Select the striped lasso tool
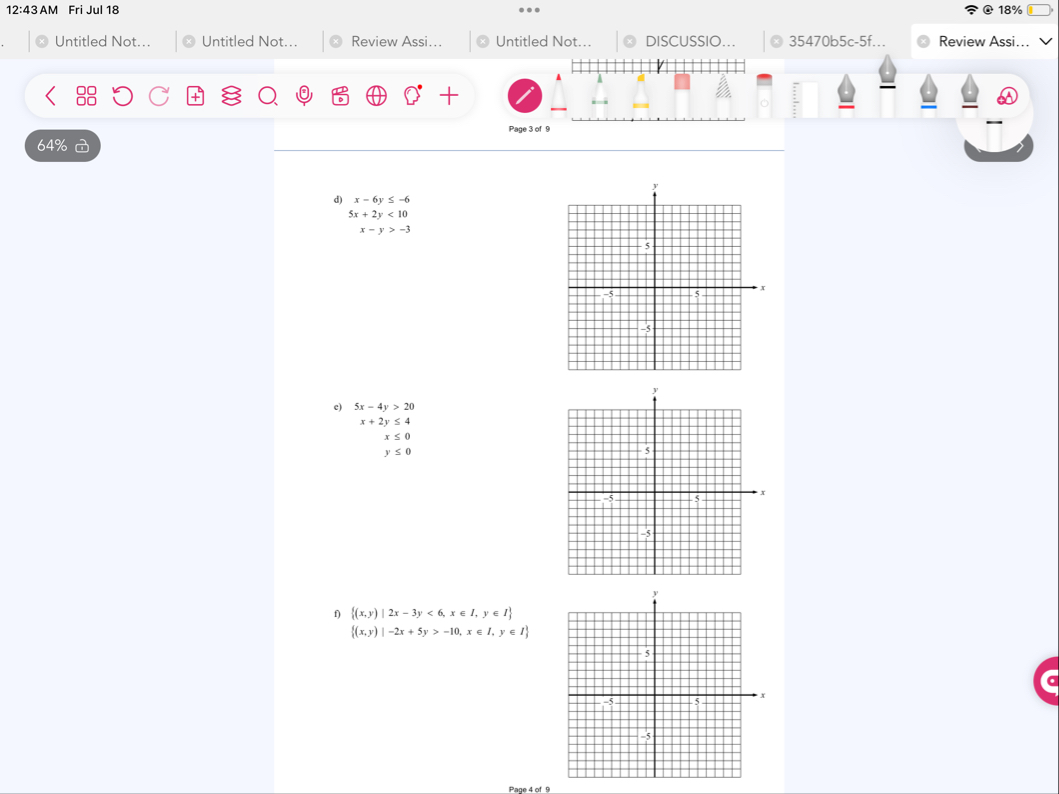The width and height of the screenshot is (1059, 794). coord(723,95)
